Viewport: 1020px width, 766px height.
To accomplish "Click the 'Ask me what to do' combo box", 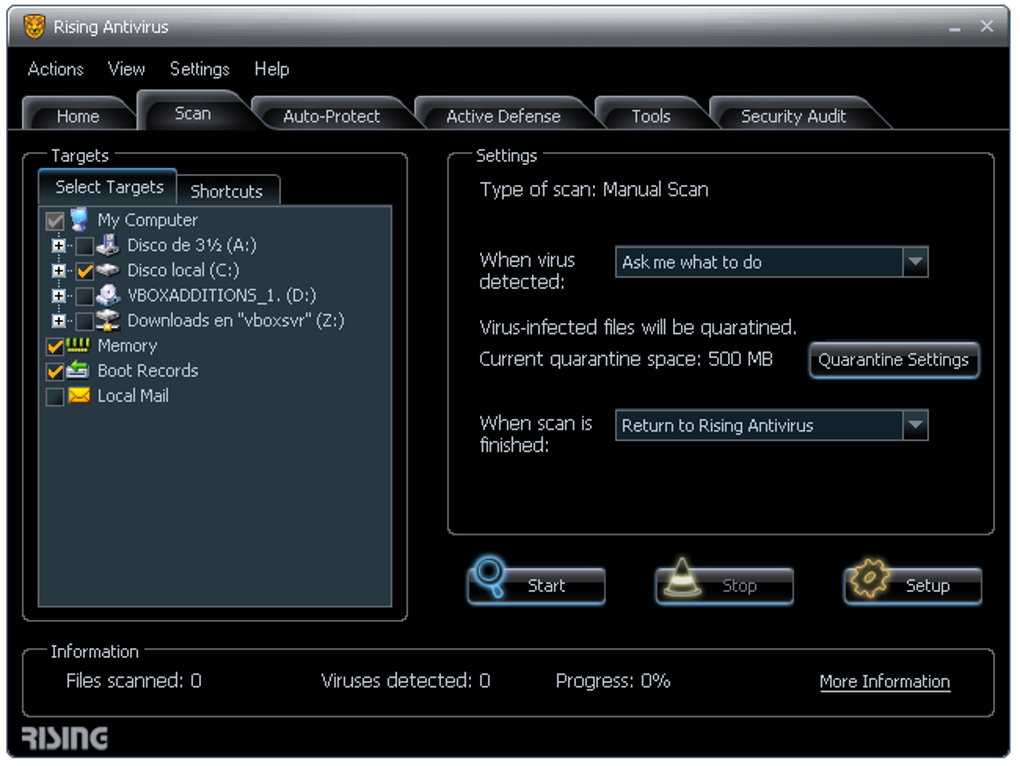I will [x=772, y=262].
